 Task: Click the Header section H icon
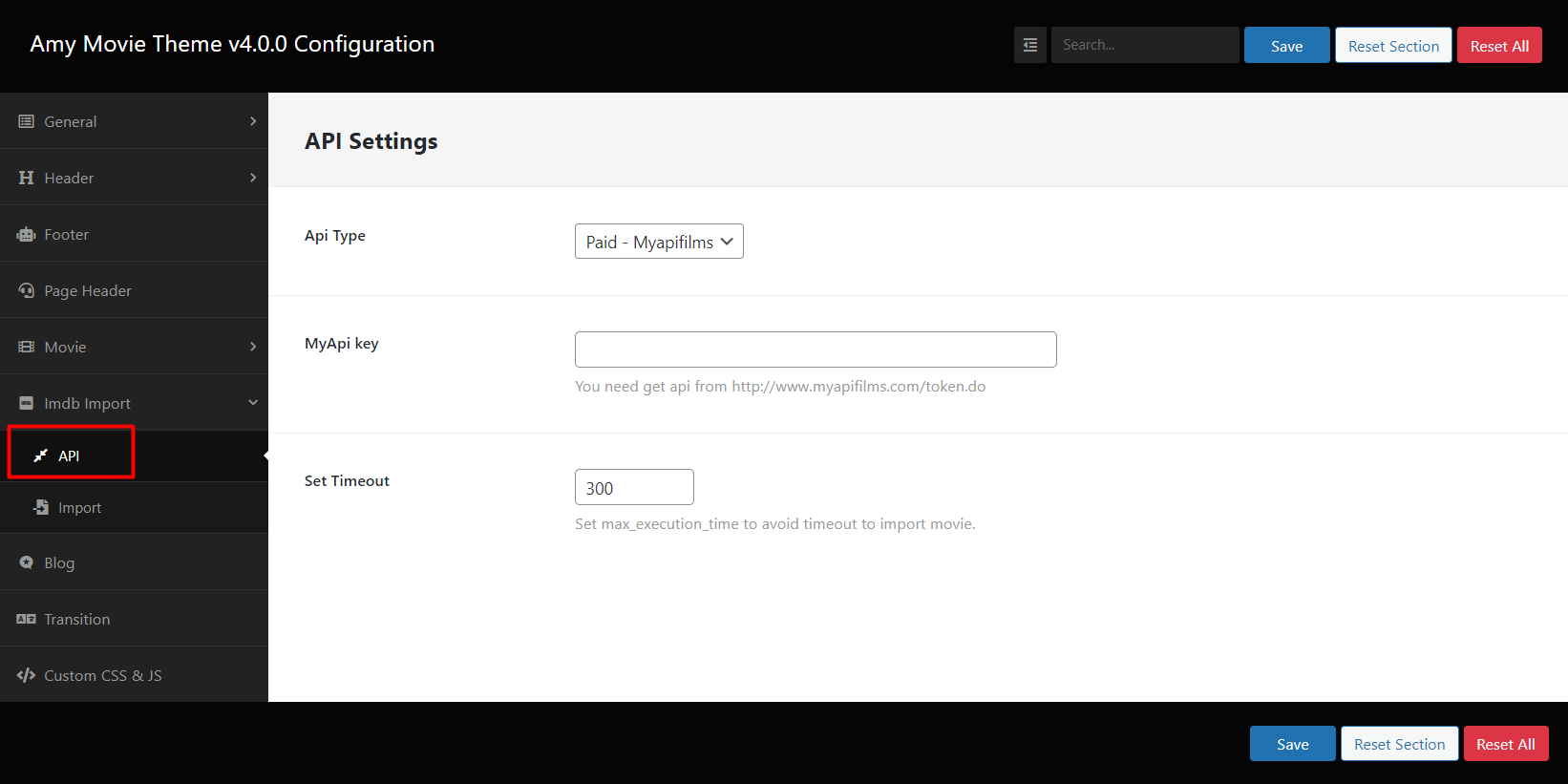tap(26, 178)
